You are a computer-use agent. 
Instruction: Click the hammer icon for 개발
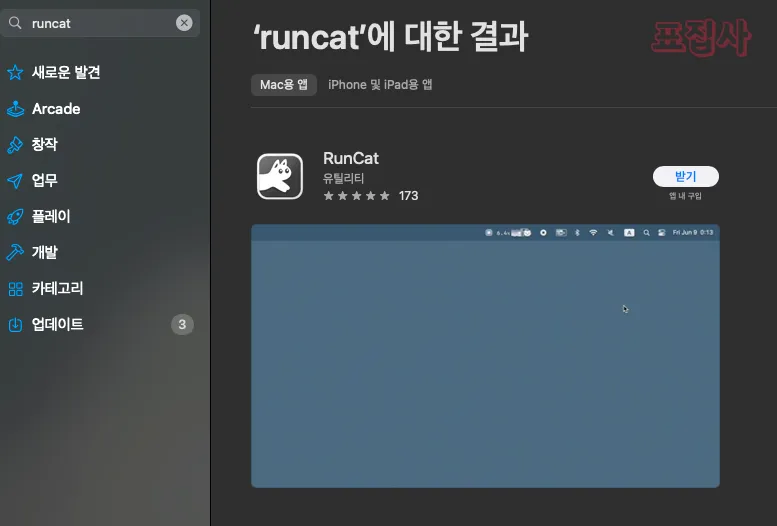coord(15,252)
